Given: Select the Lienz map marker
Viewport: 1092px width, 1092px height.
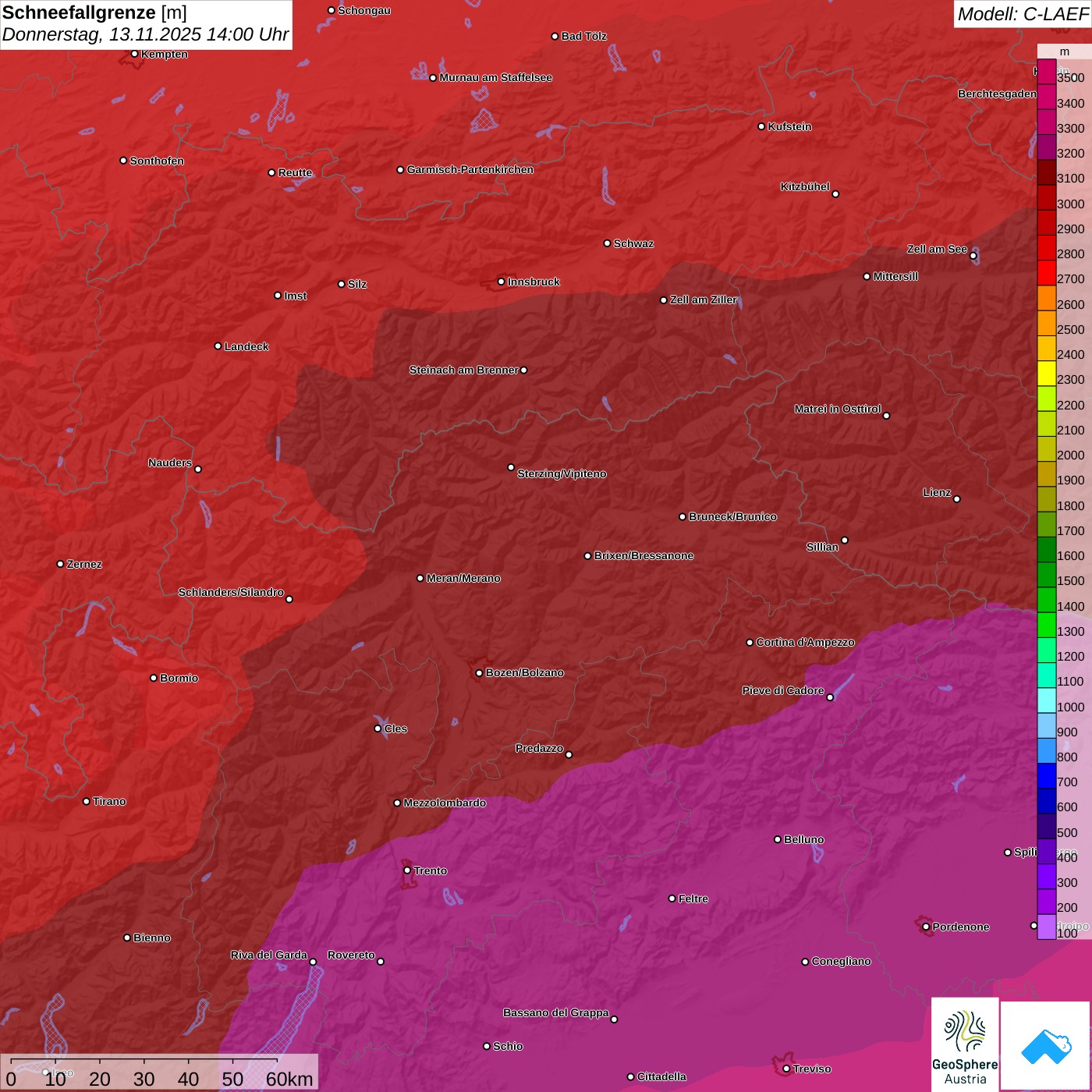Looking at the screenshot, I should click(957, 499).
